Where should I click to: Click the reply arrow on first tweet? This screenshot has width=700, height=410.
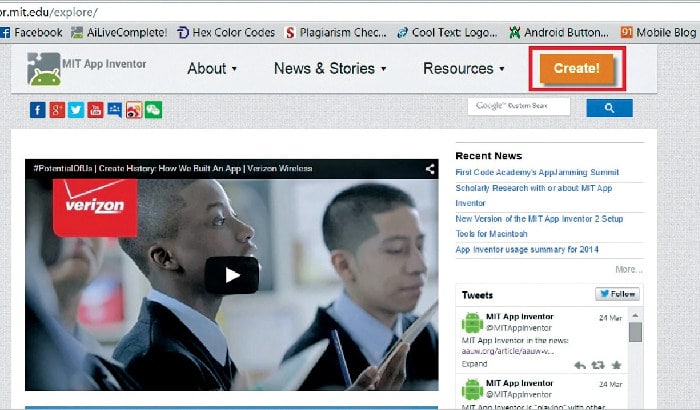point(579,366)
